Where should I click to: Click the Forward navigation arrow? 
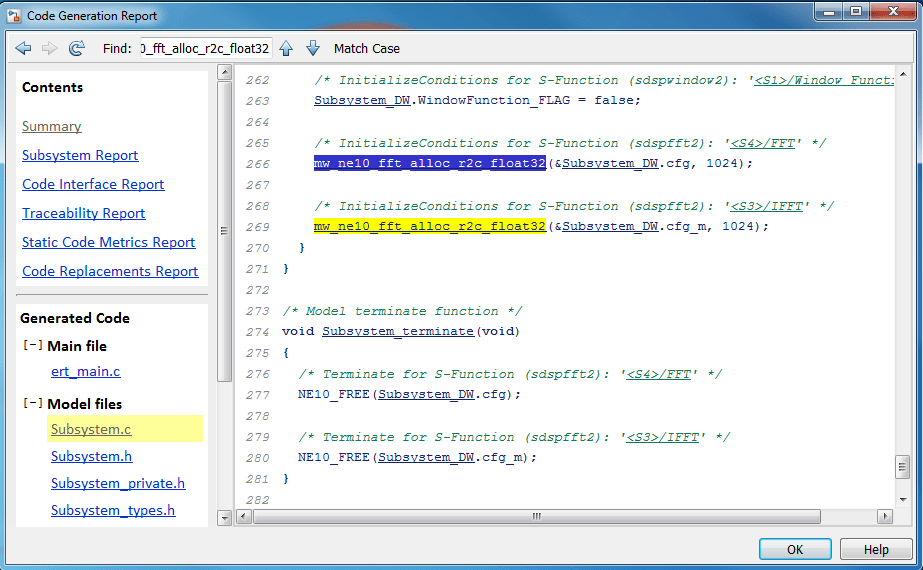point(49,48)
